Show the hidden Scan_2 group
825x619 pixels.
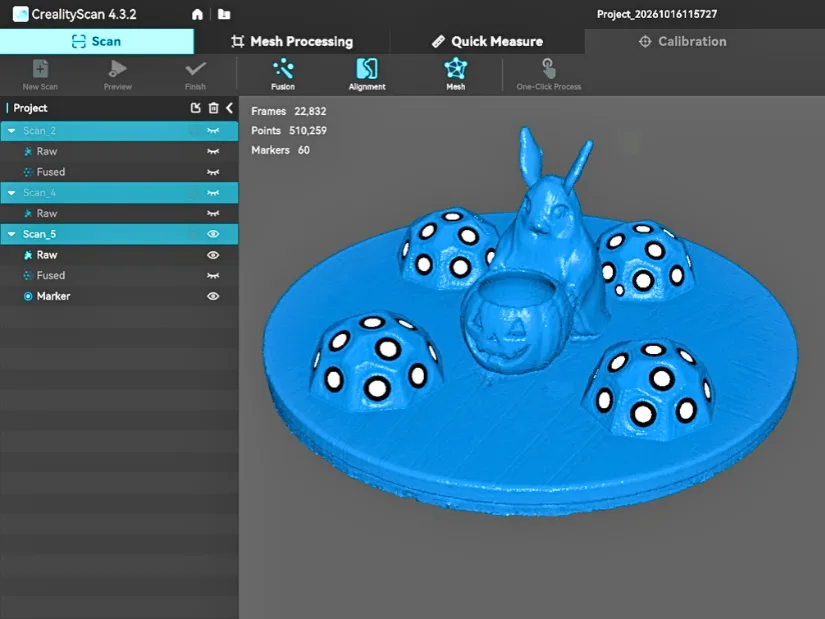tap(213, 131)
